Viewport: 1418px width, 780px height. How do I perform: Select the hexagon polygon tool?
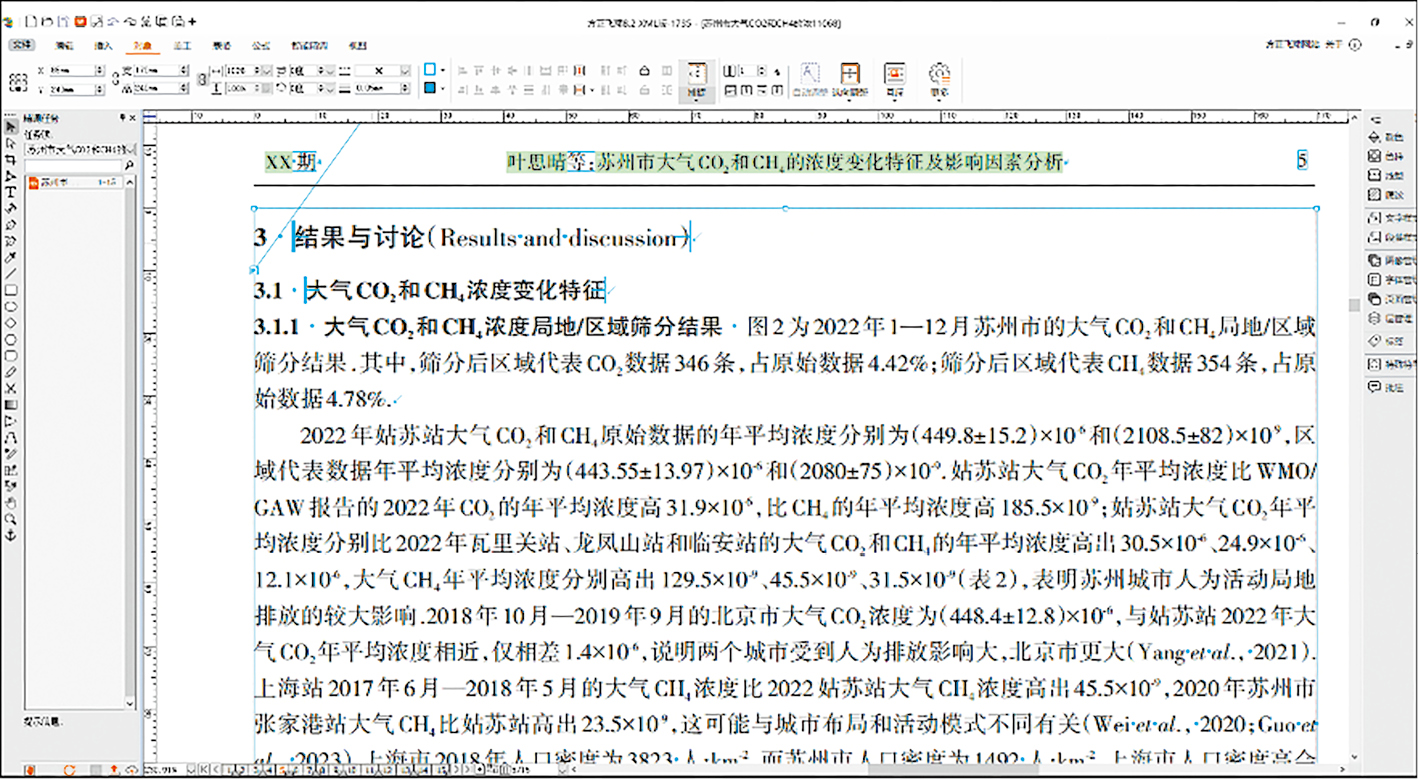(x=11, y=338)
